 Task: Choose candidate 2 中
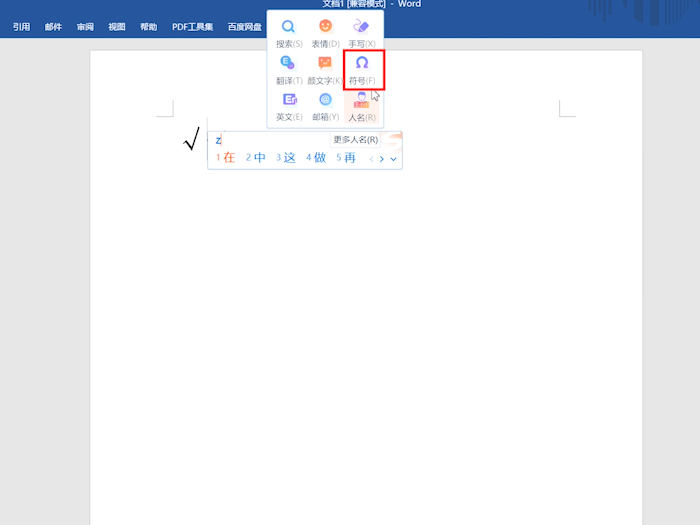click(255, 158)
